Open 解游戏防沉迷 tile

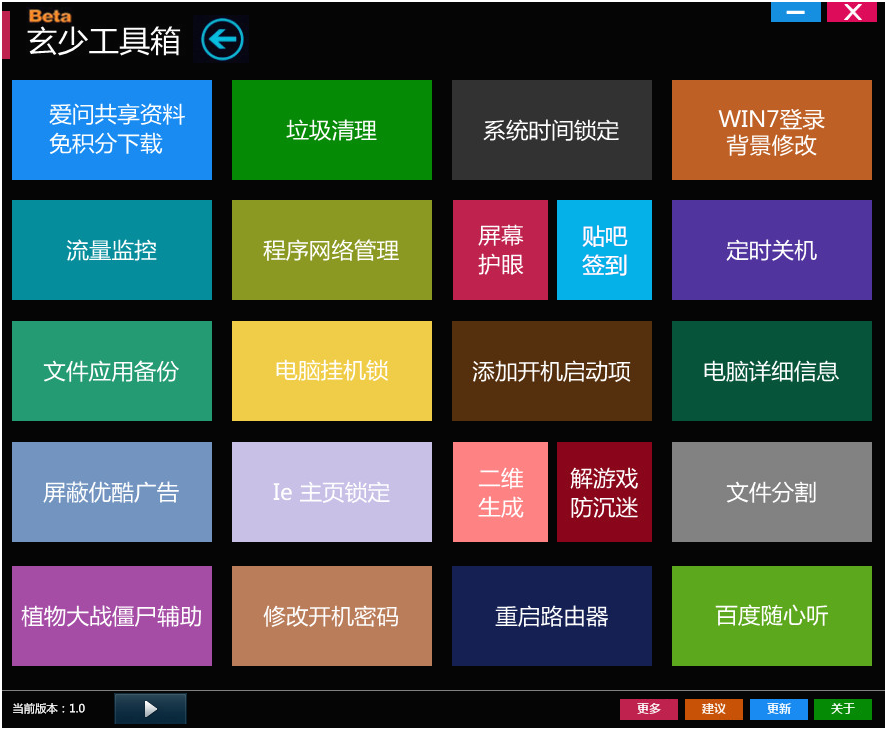(604, 492)
